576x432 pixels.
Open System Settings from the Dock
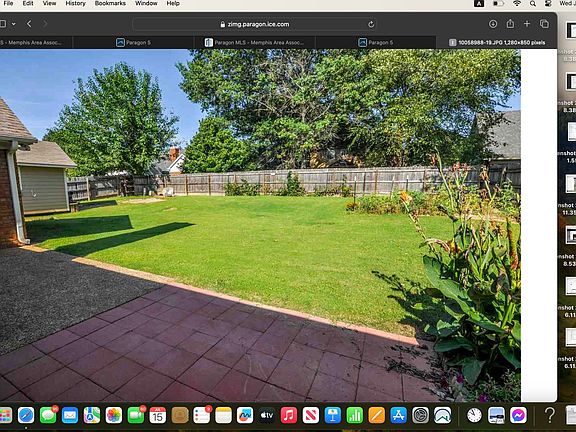pyautogui.click(x=421, y=415)
